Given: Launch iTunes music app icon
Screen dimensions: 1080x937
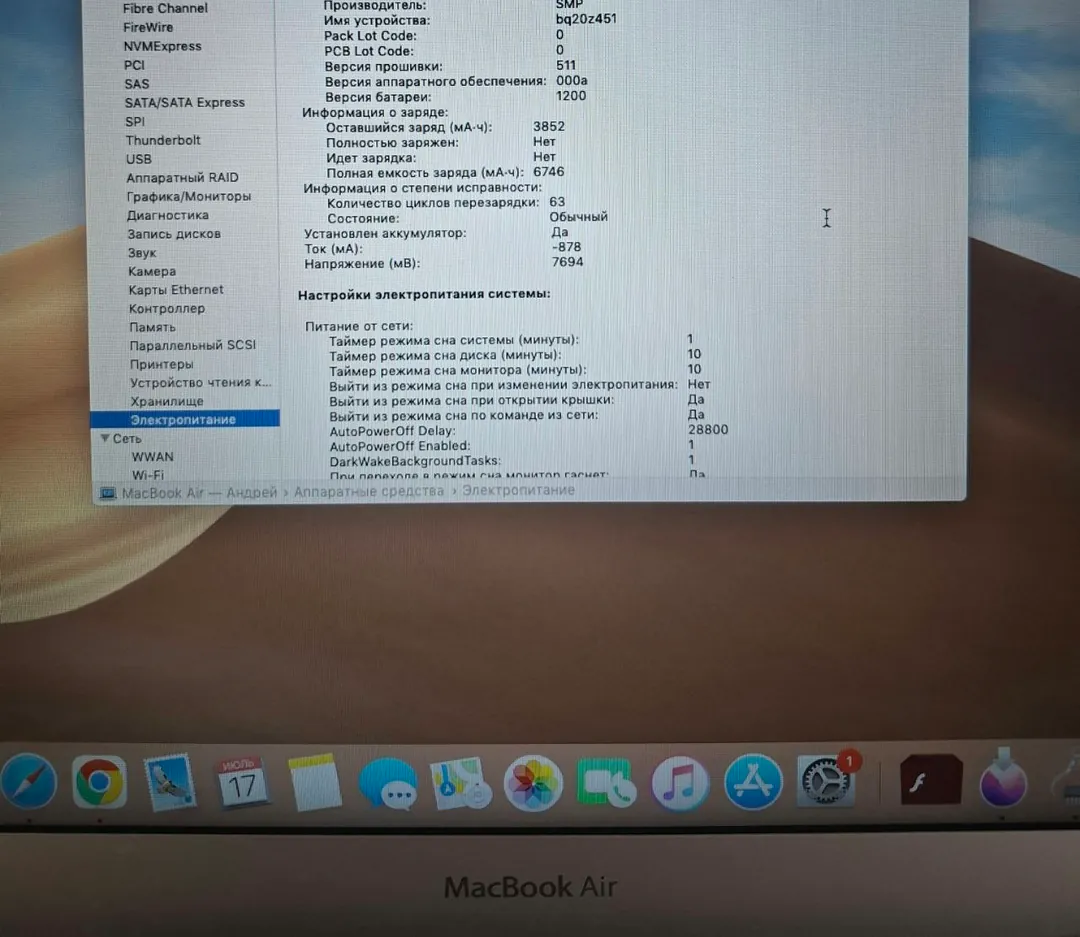Looking at the screenshot, I should coord(680,783).
